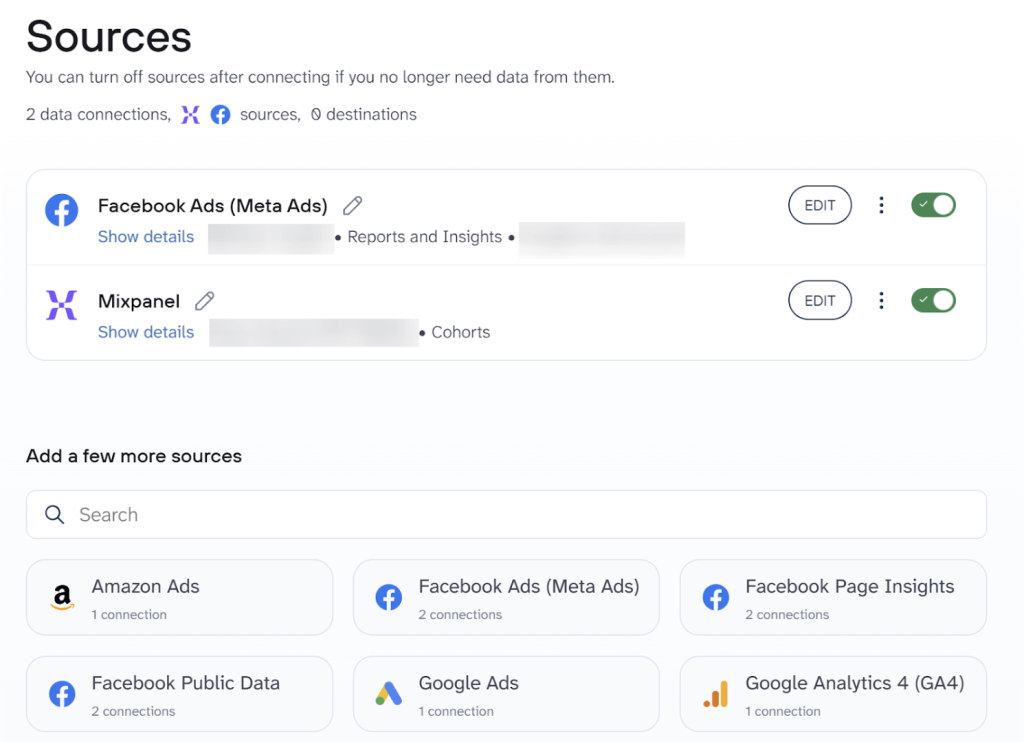Click the Google Analytics 4 icon

[x=716, y=693]
